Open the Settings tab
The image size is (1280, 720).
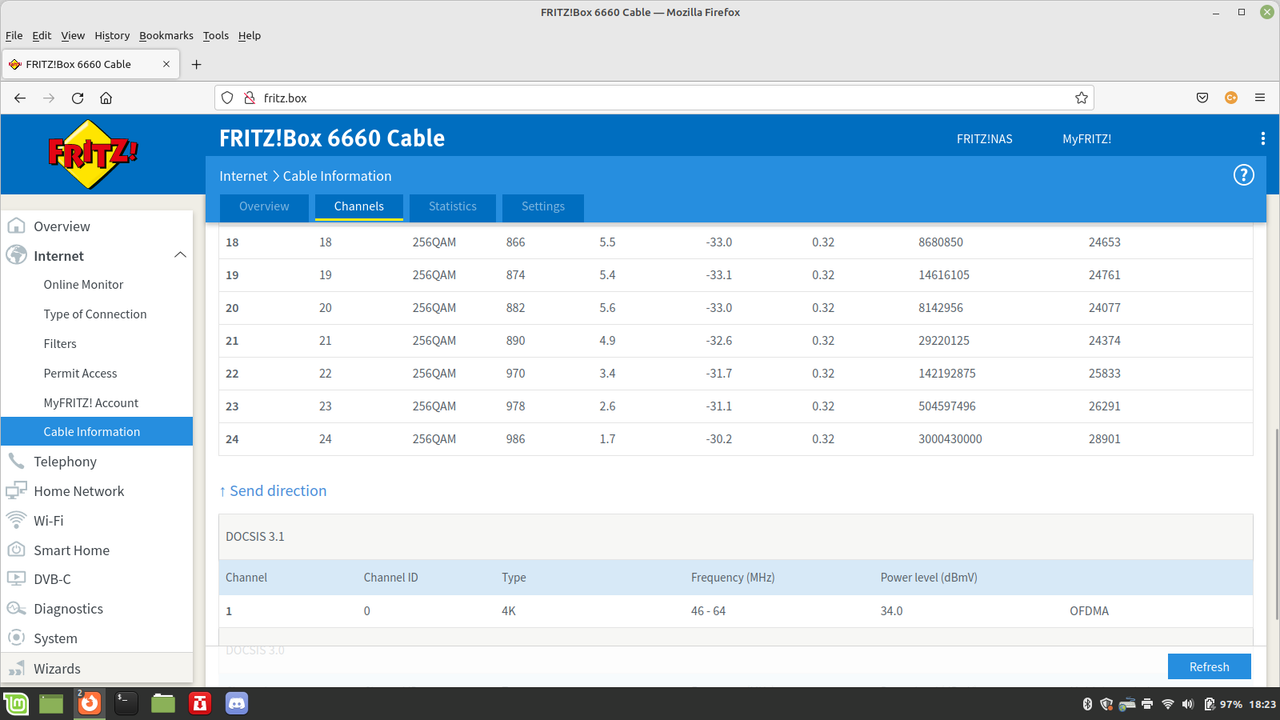(543, 206)
